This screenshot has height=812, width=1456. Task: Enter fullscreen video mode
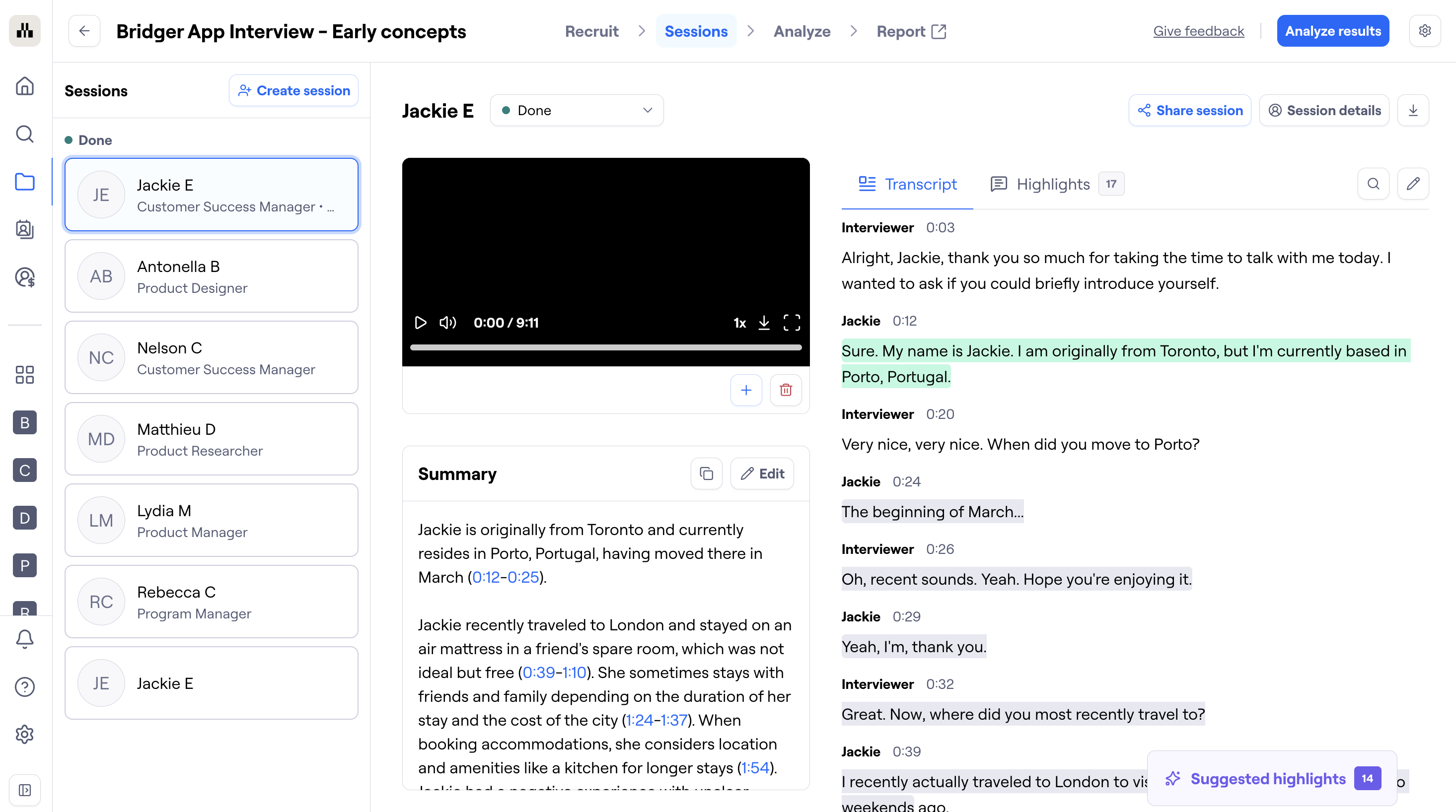click(x=791, y=323)
